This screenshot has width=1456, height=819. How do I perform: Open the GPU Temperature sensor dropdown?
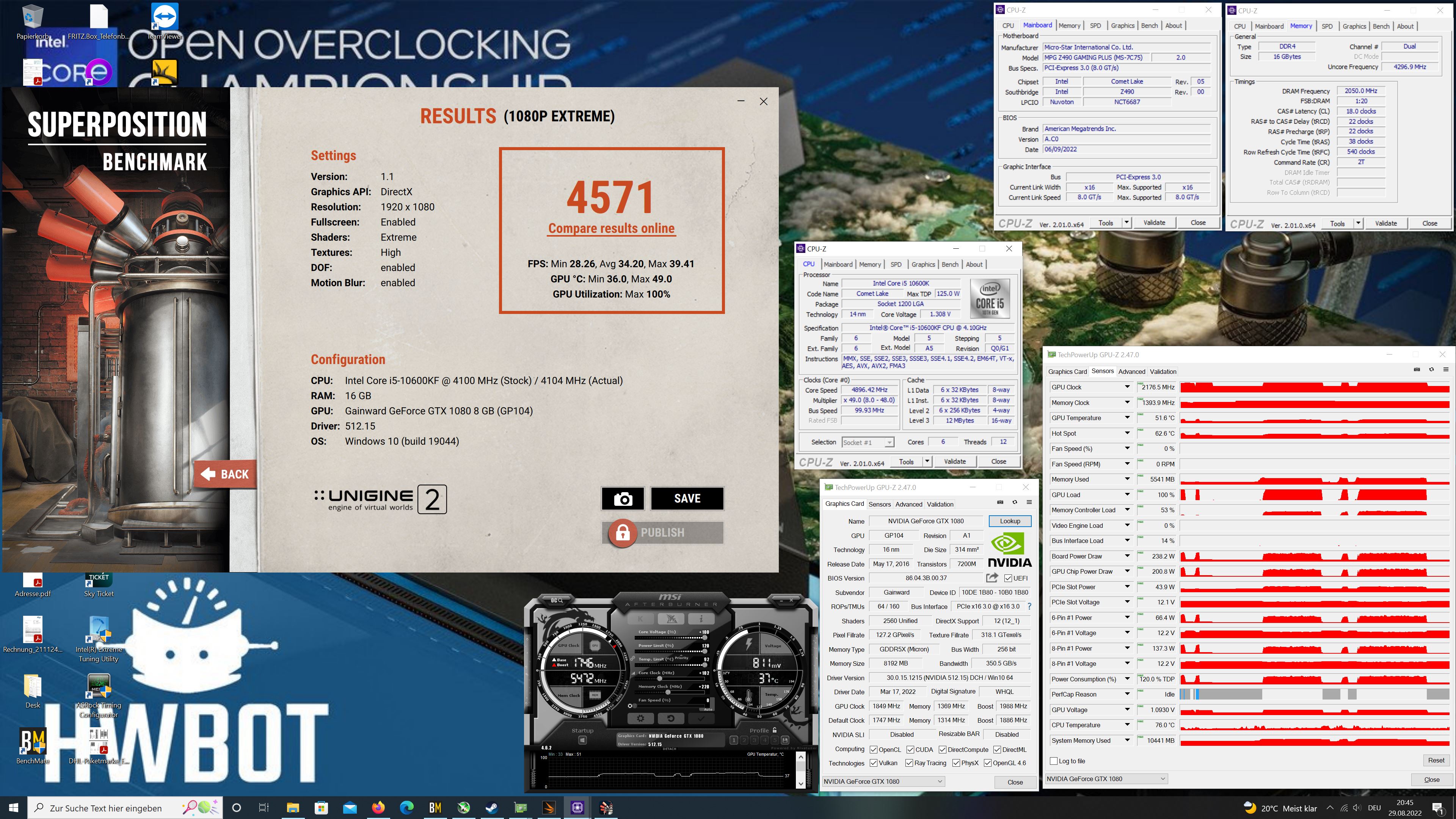click(x=1127, y=418)
